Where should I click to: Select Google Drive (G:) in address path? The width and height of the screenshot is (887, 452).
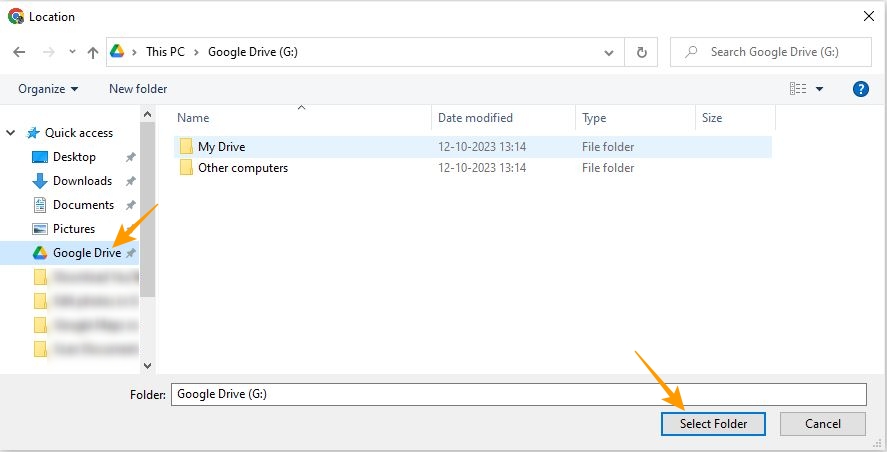(x=253, y=52)
